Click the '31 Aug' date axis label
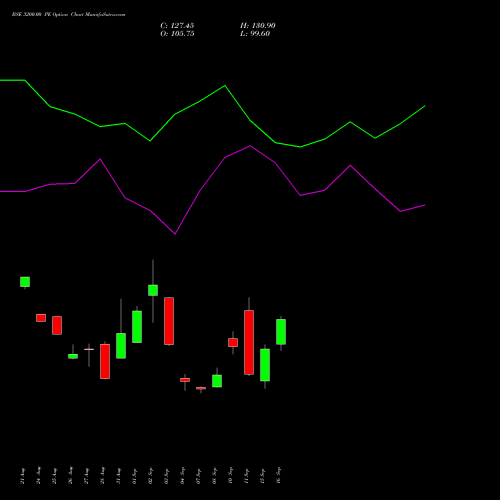Screen dimensions: 500x500 pos(119,476)
